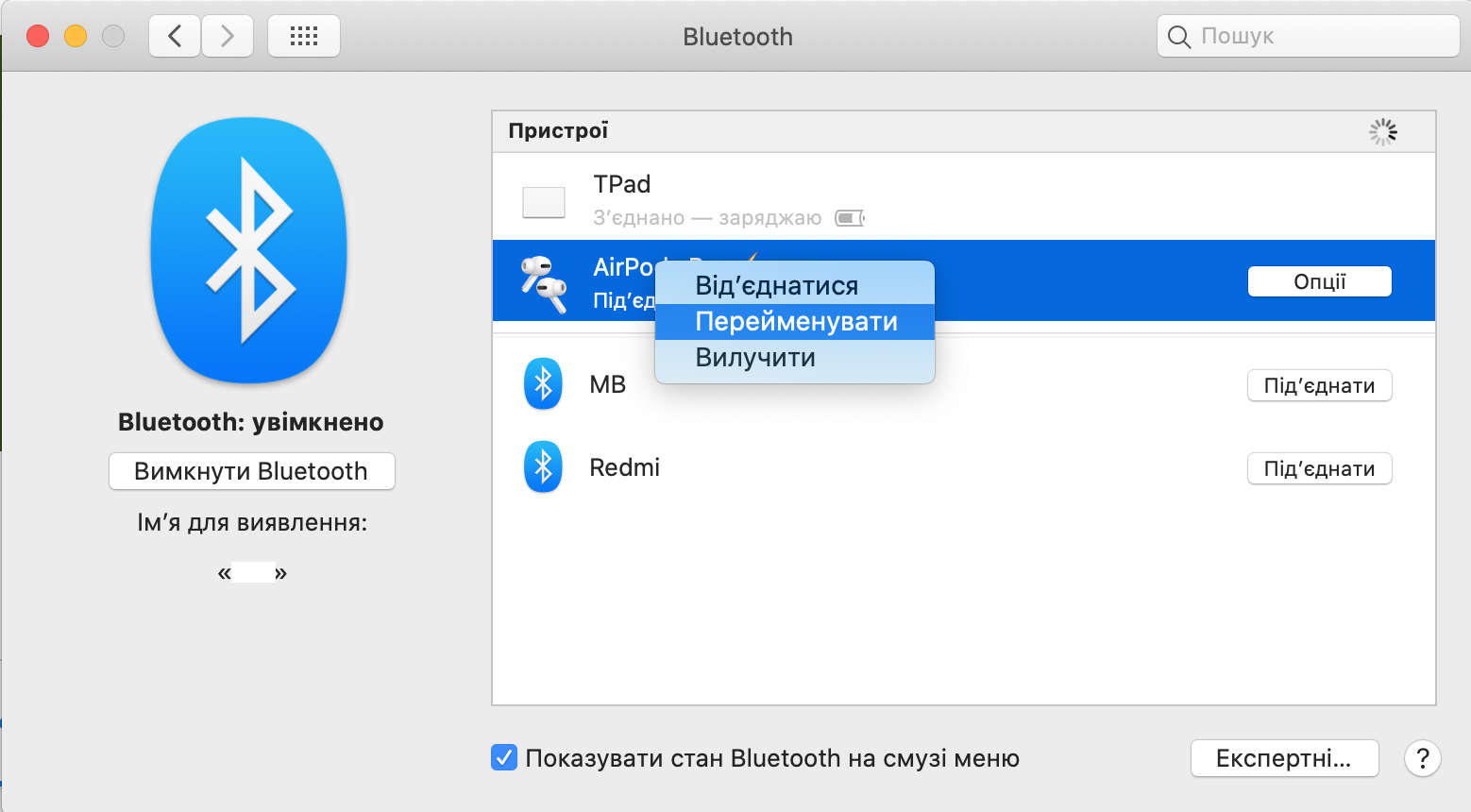The width and height of the screenshot is (1471, 812).
Task: Click Під'єднати button for Redmi
Action: pyautogui.click(x=1319, y=468)
